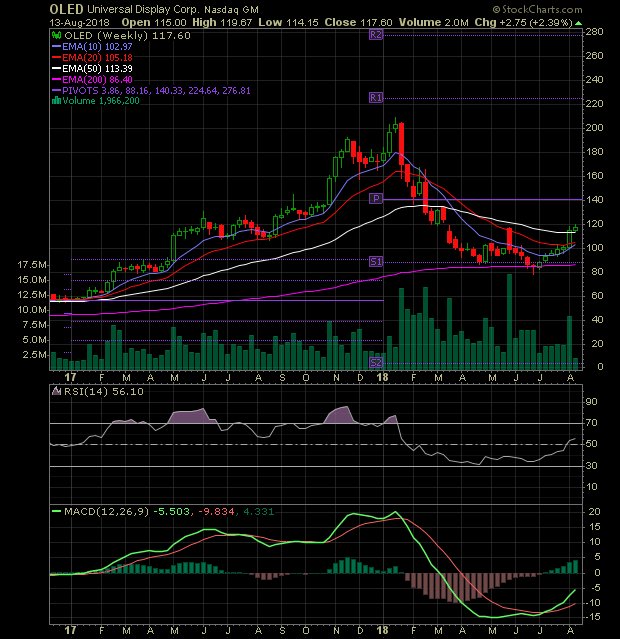Image resolution: width=620 pixels, height=639 pixels.
Task: Click the white EMA(50) line swatch
Action: pyautogui.click(x=56, y=68)
